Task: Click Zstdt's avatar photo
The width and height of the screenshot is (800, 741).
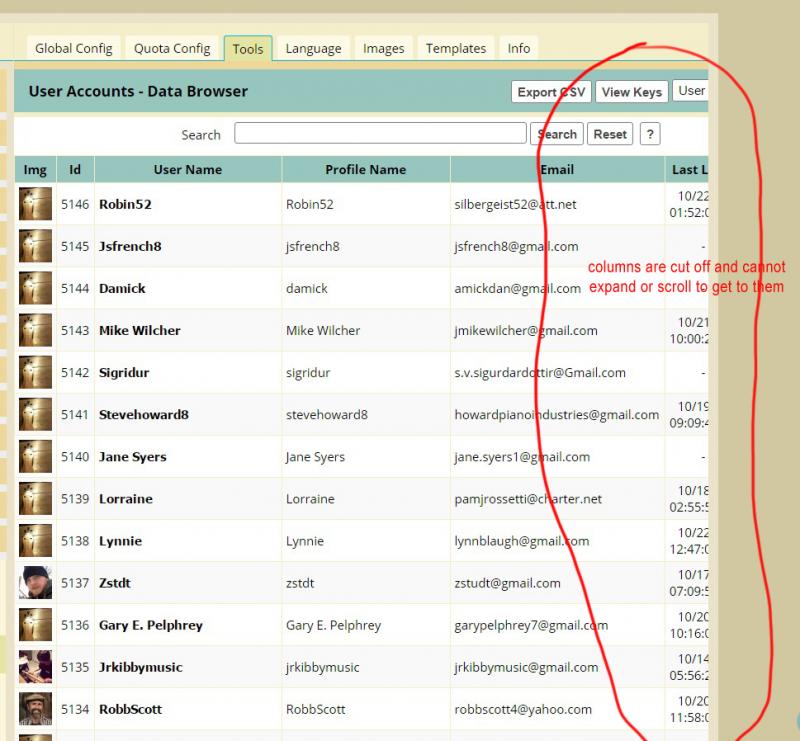Action: 35,583
